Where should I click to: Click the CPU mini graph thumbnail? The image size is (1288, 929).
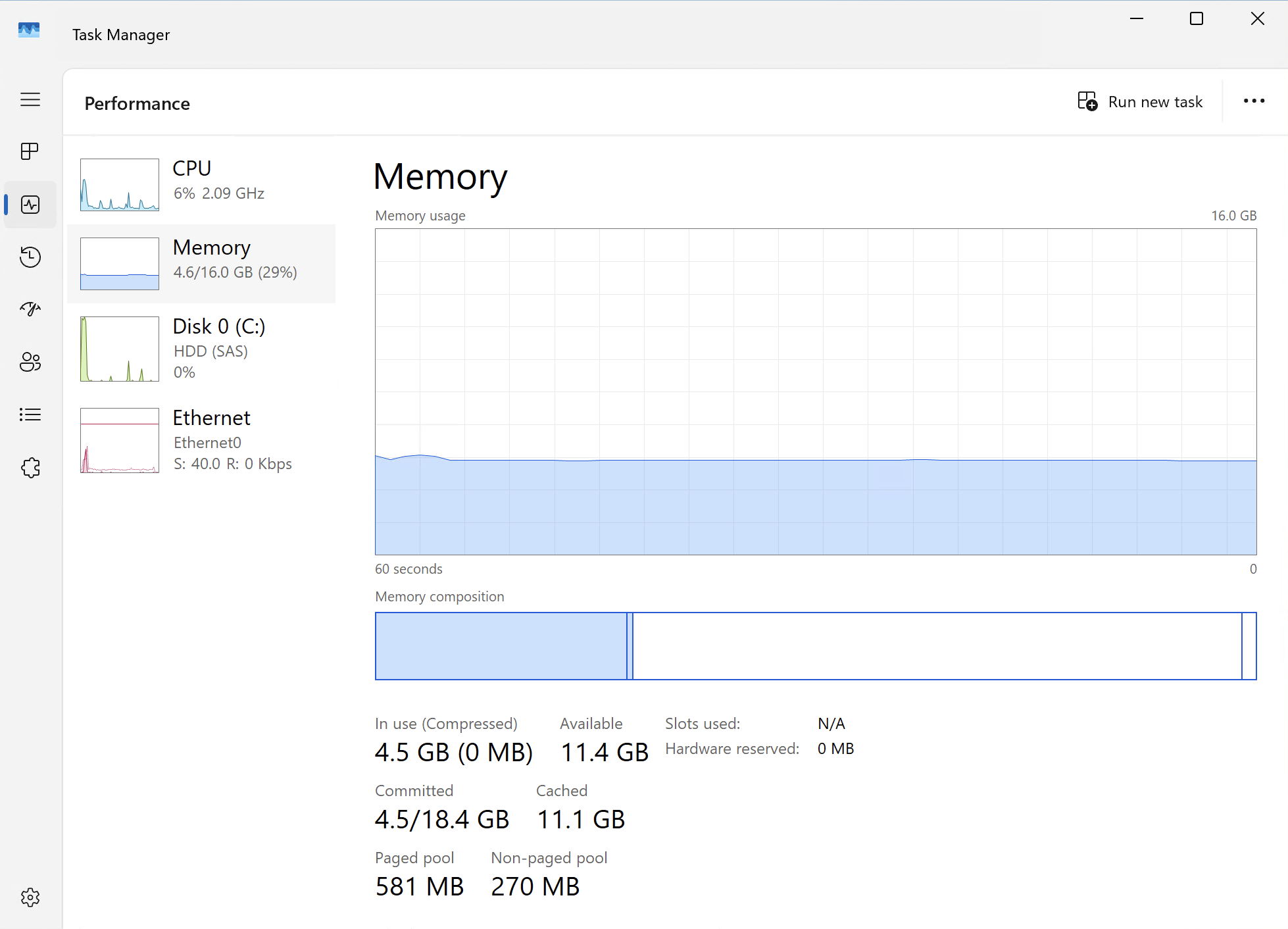120,185
